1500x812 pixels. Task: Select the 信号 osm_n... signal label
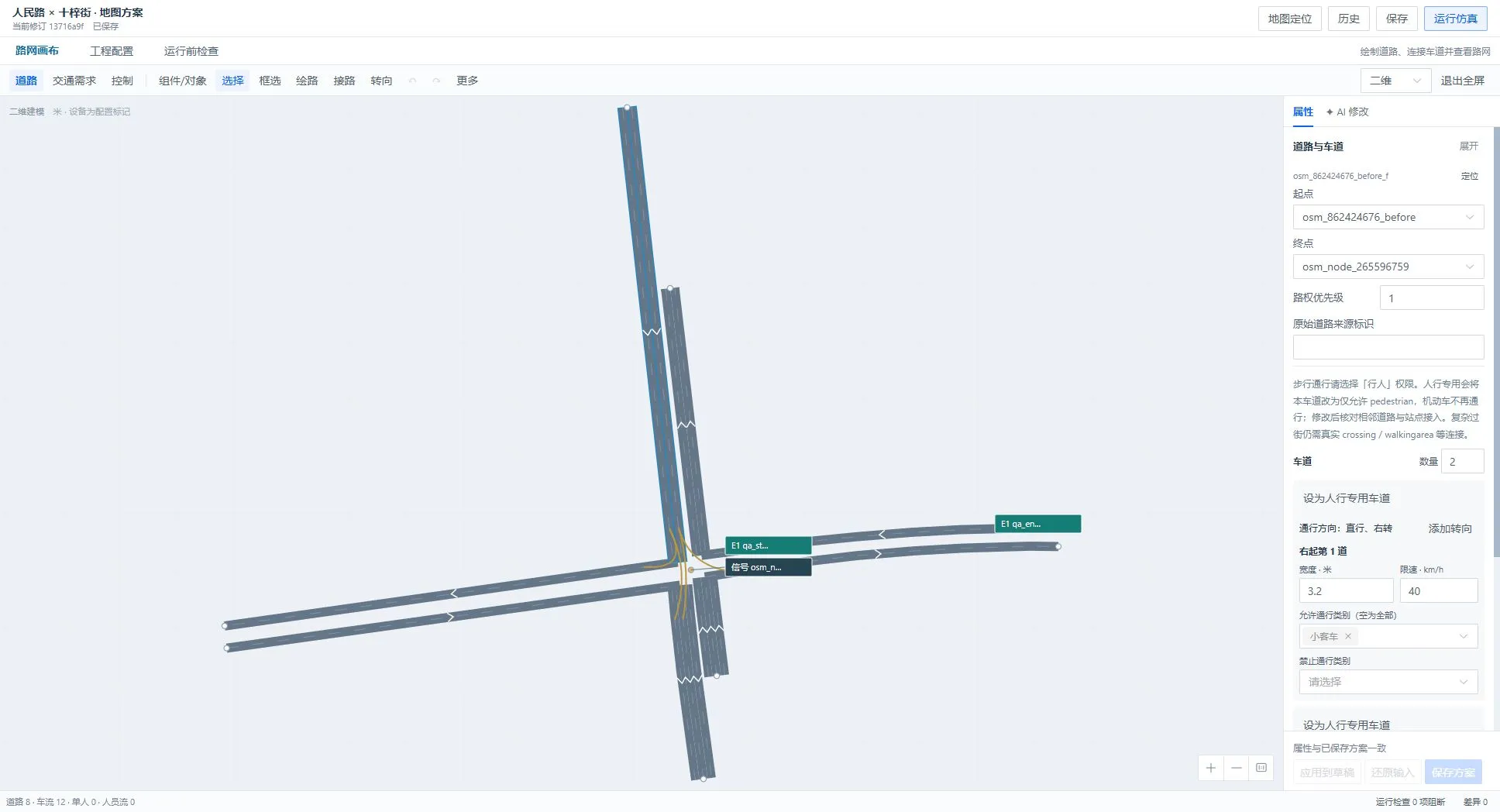(768, 567)
